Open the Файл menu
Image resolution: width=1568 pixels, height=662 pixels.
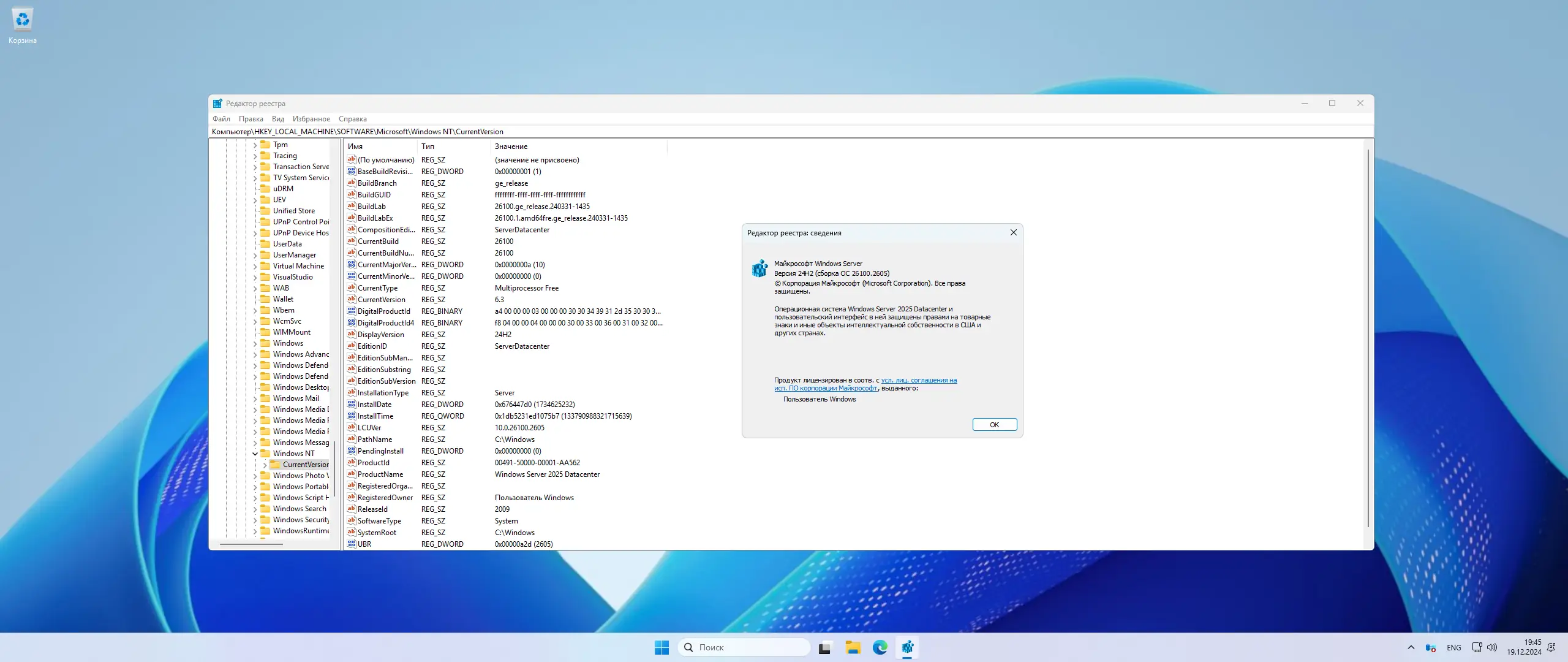[x=221, y=119]
